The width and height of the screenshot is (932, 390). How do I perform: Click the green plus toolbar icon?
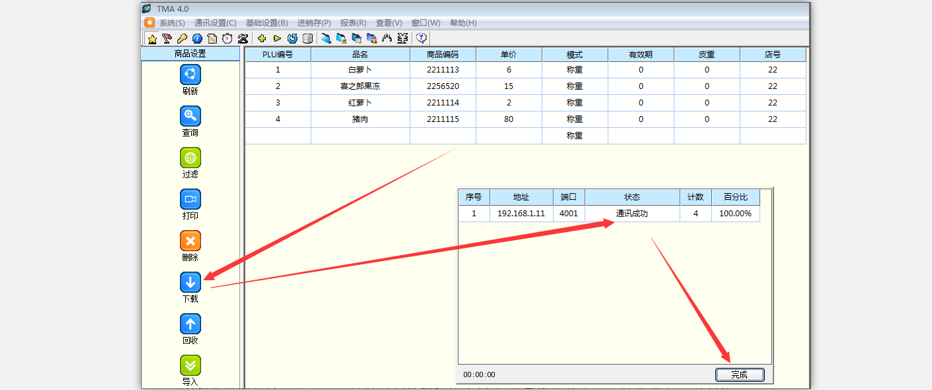262,39
